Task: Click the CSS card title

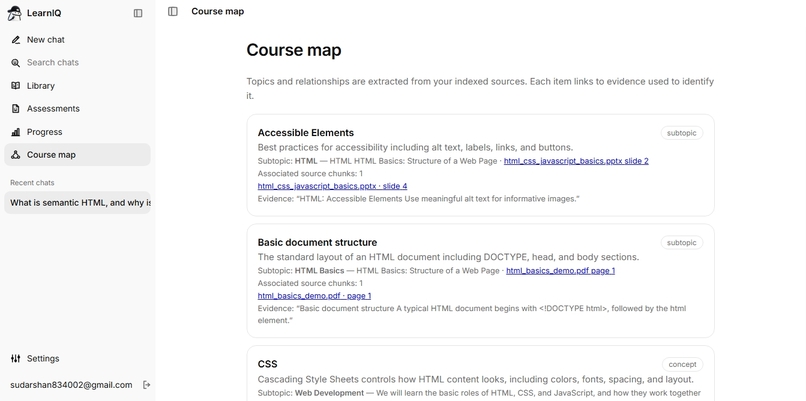Action: [x=267, y=364]
